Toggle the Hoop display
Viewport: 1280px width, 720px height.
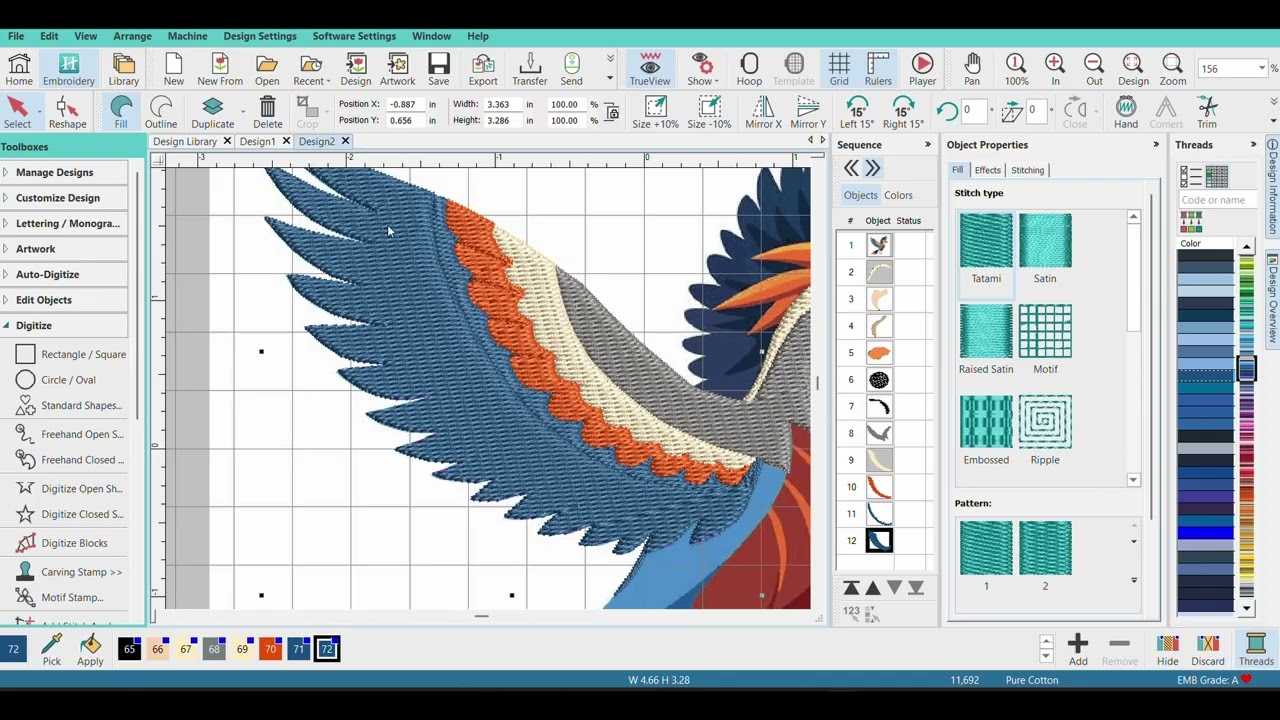[749, 69]
